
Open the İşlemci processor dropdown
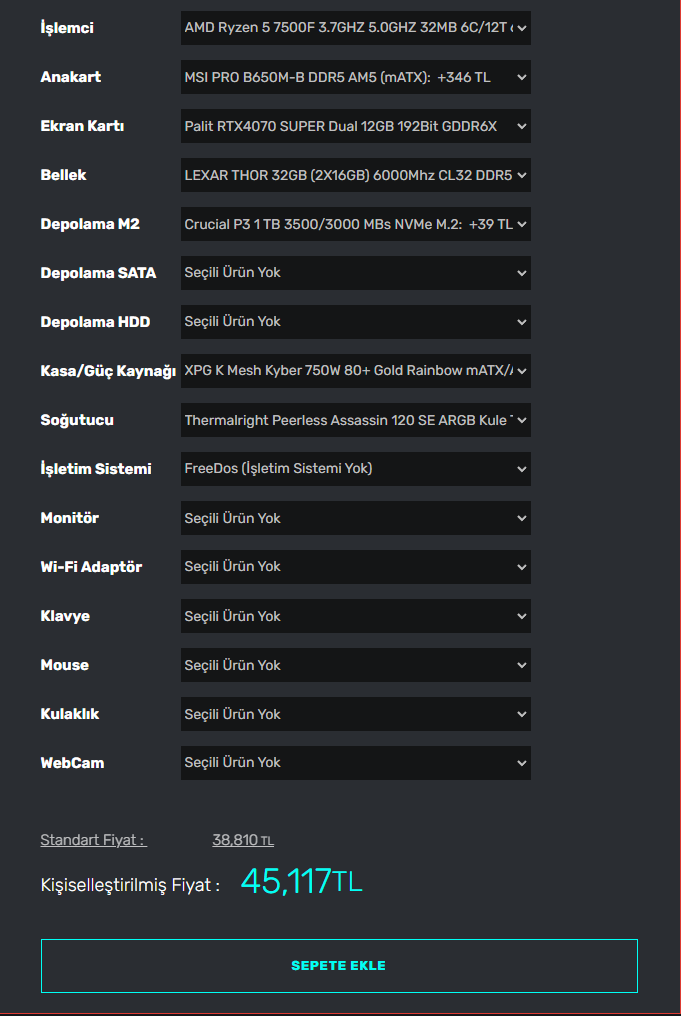click(355, 28)
